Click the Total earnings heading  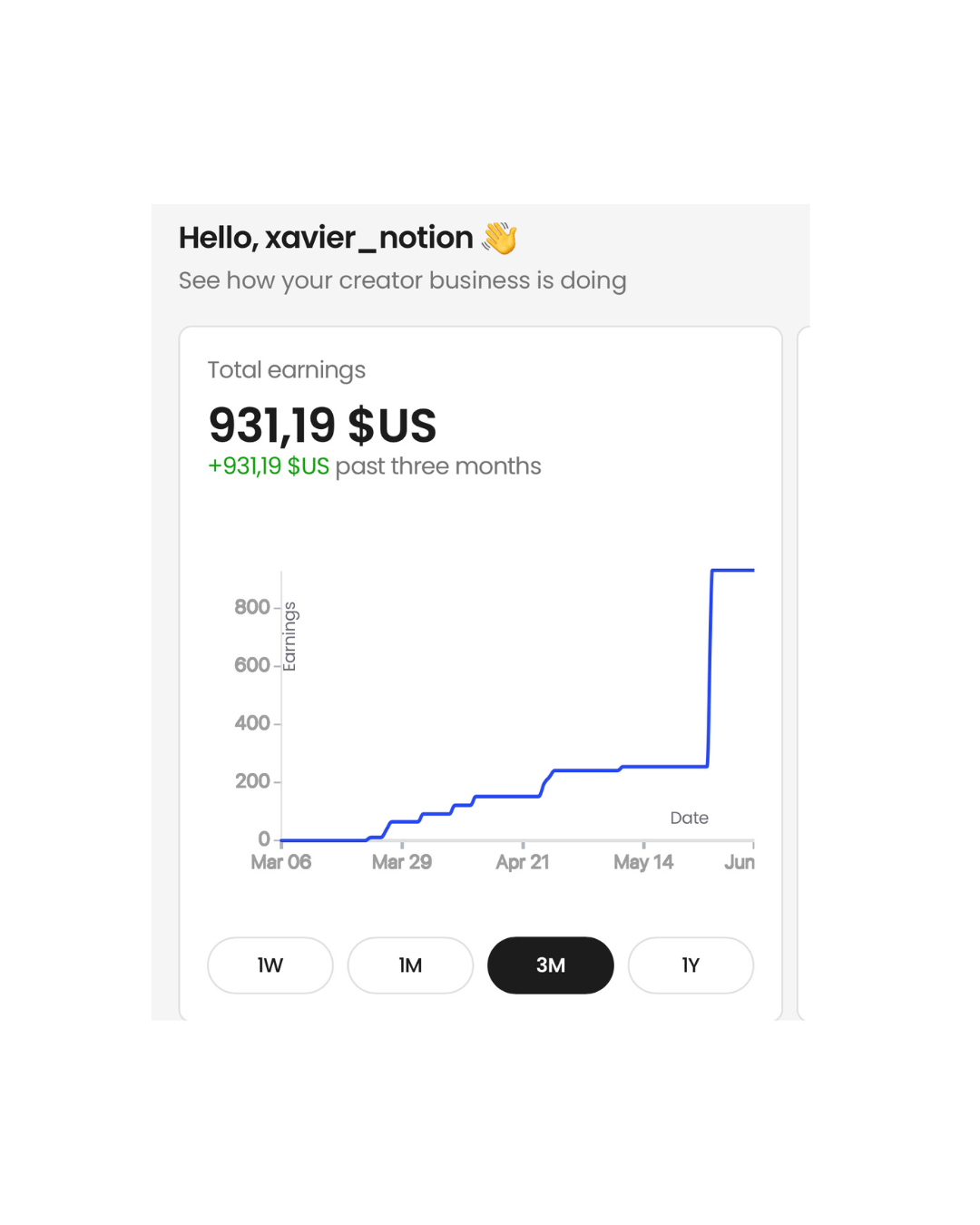coord(287,370)
